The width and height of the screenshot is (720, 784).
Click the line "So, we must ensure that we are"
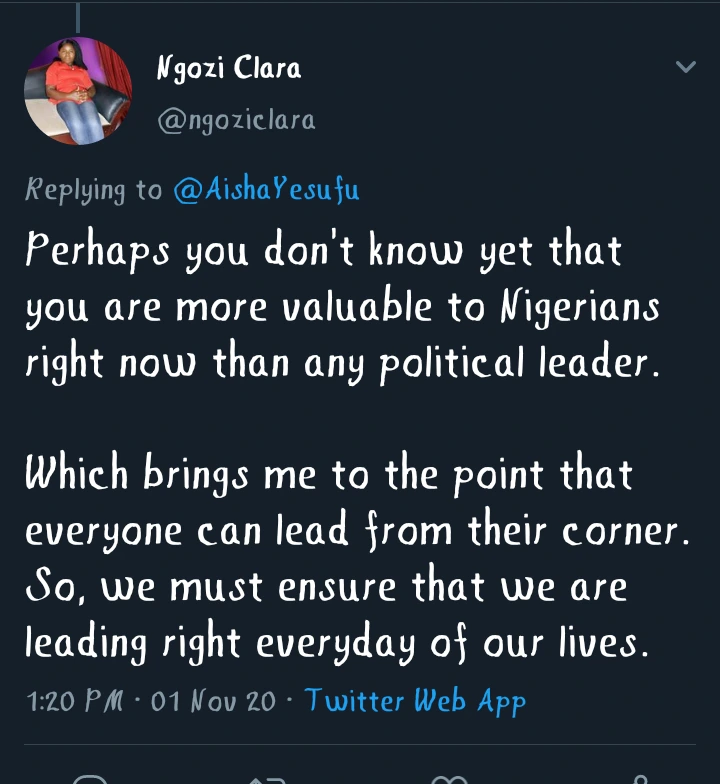(326, 586)
